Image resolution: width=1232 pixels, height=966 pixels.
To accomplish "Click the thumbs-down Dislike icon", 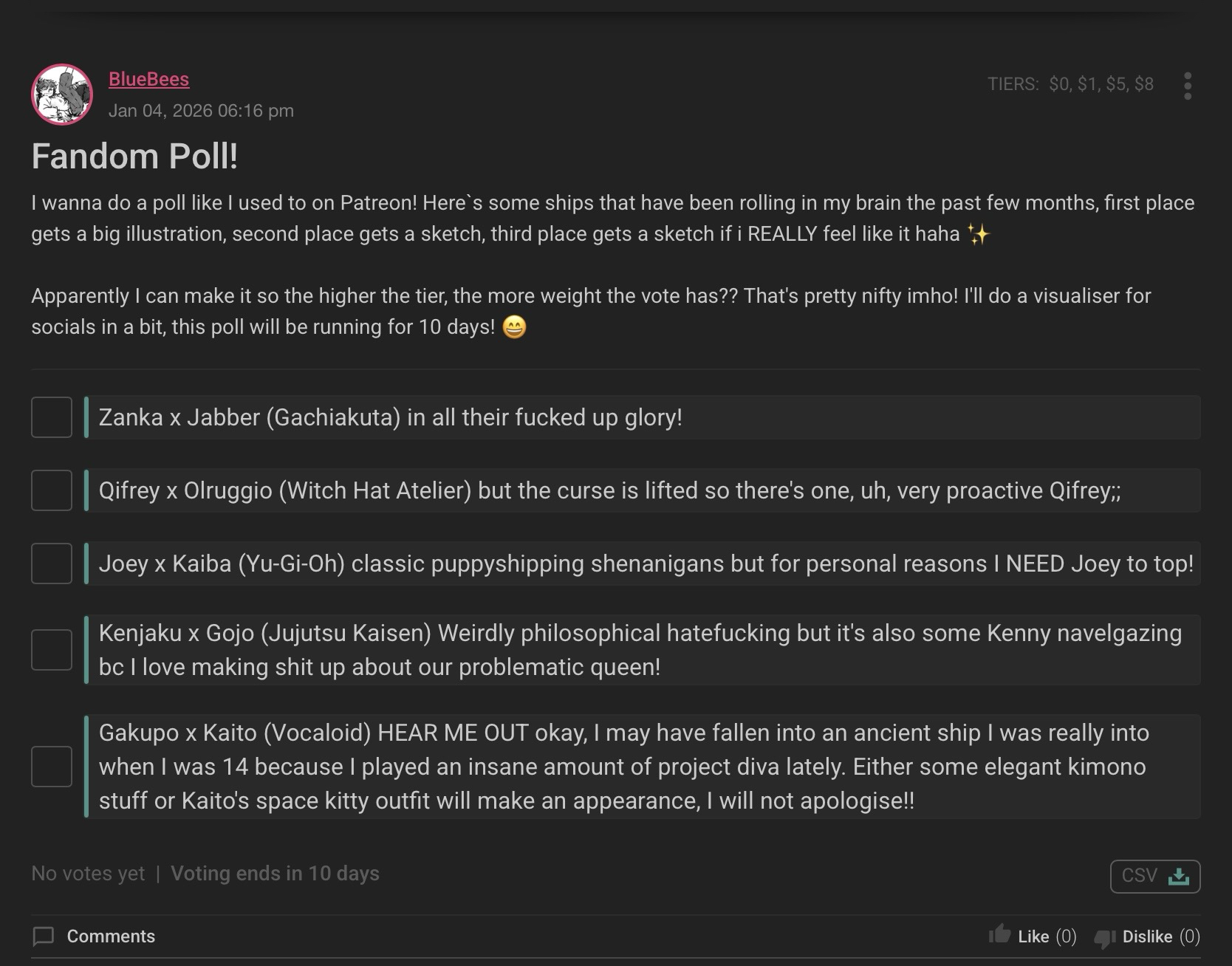I will pyautogui.click(x=1105, y=937).
